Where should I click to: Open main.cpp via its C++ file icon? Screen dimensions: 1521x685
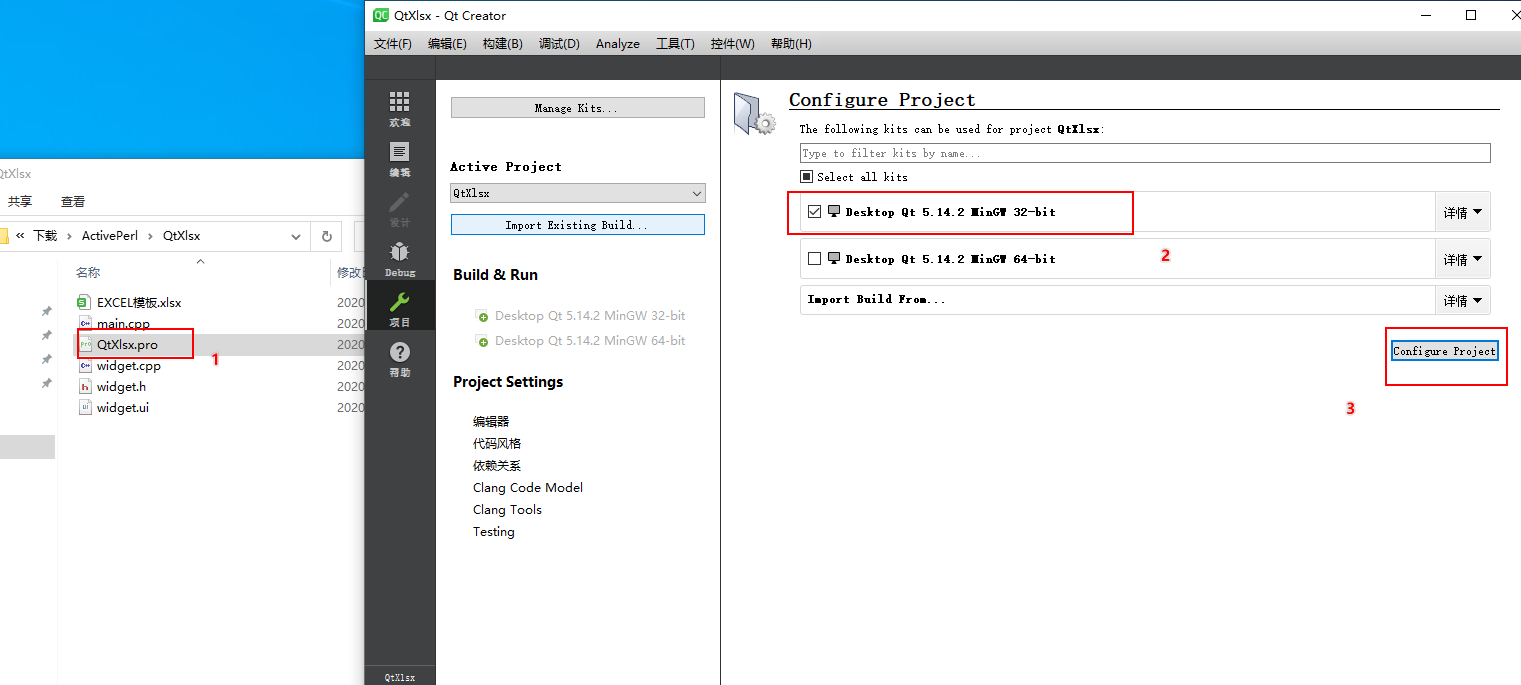pyautogui.click(x=86, y=323)
